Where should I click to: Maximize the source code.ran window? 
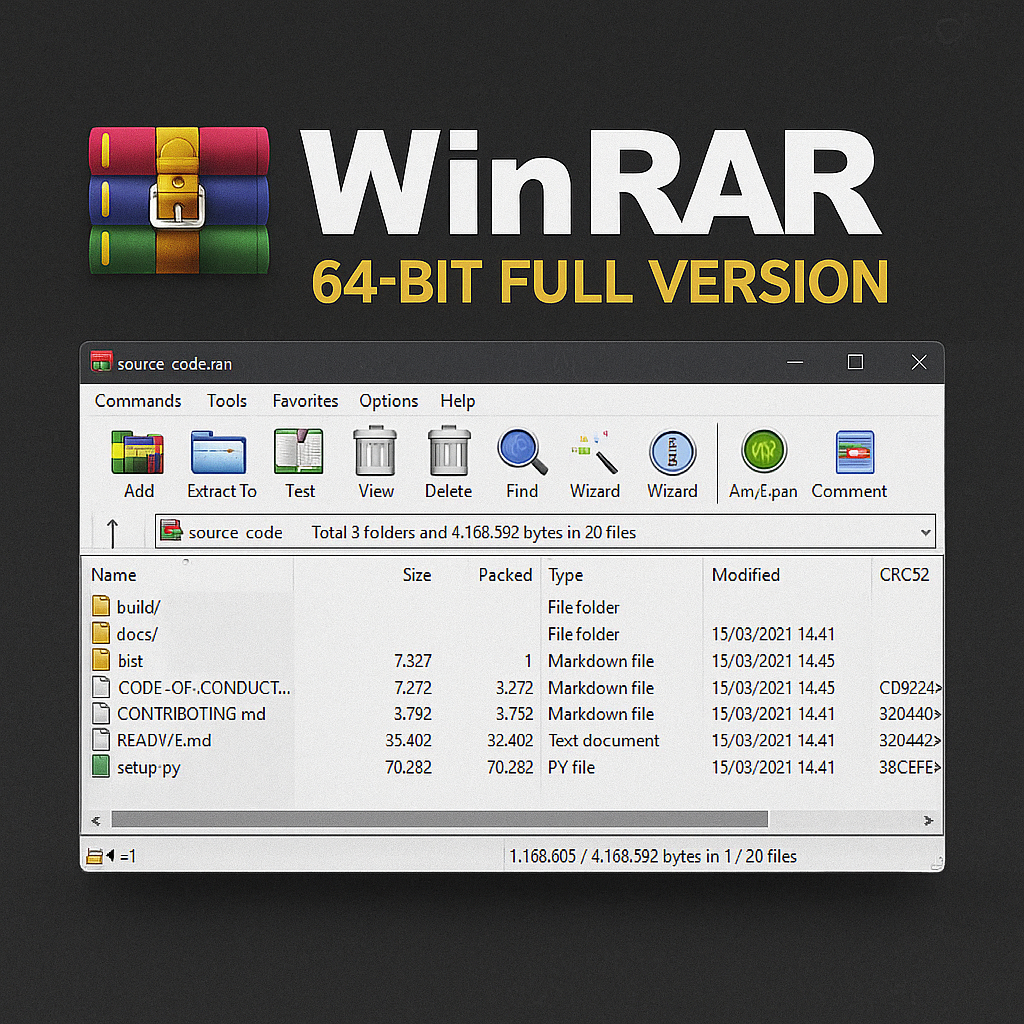pos(856,362)
